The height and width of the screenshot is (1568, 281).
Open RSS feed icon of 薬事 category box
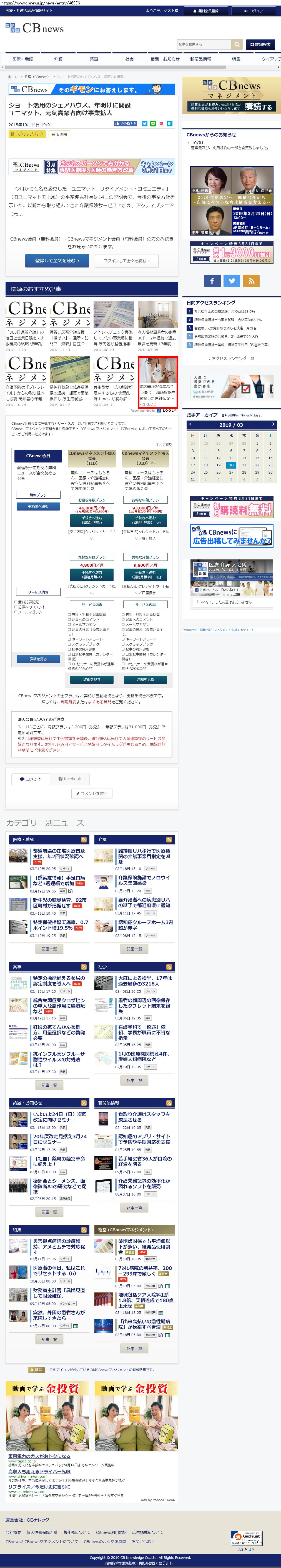(x=84, y=967)
